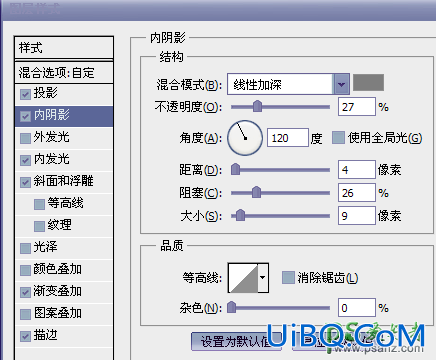Viewport: 436px width, 360px height.
Task: Enable the 等高线 sub-option checkbox
Action: 39,204
